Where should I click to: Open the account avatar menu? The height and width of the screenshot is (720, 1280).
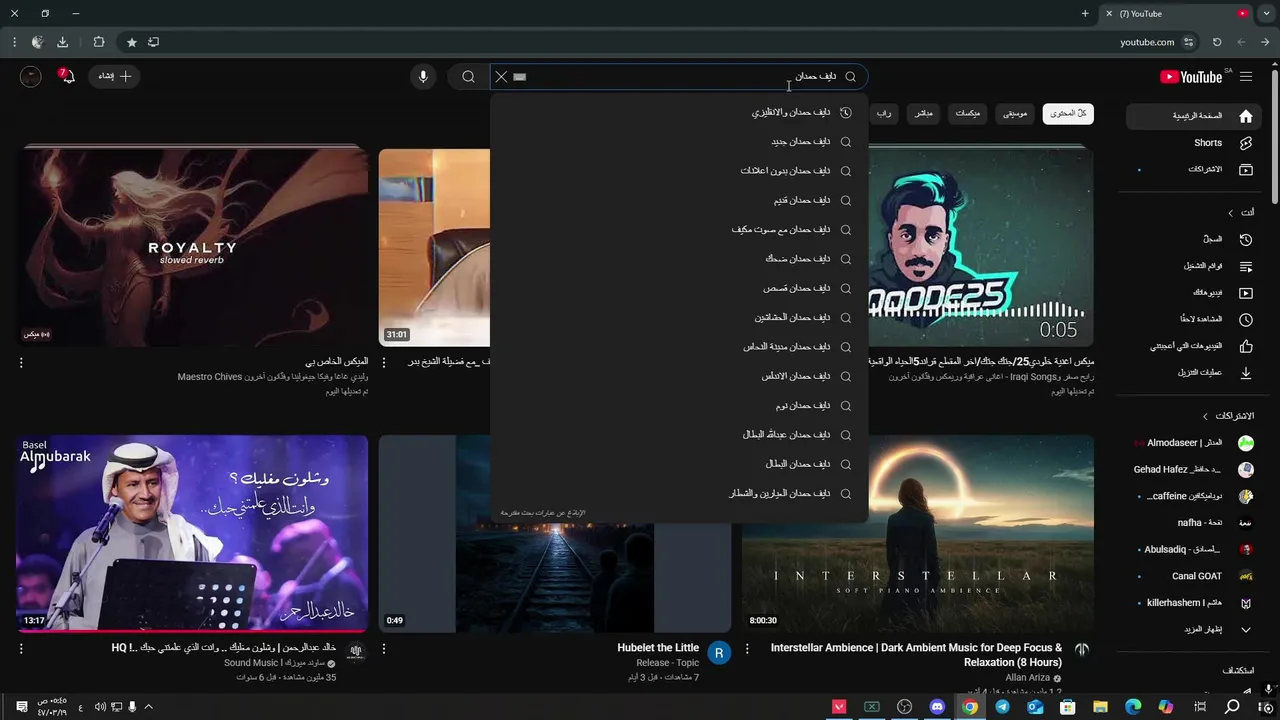click(30, 77)
